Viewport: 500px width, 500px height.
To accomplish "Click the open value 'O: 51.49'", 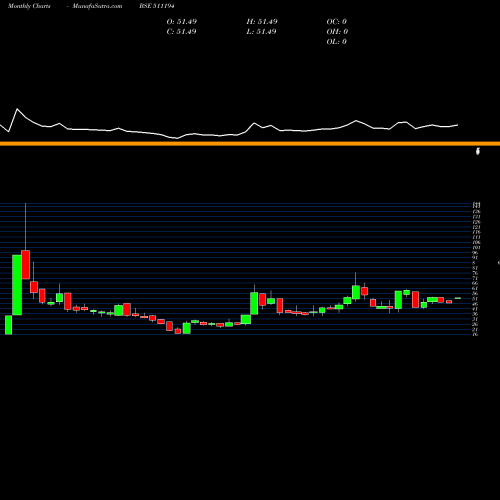I will (182, 22).
